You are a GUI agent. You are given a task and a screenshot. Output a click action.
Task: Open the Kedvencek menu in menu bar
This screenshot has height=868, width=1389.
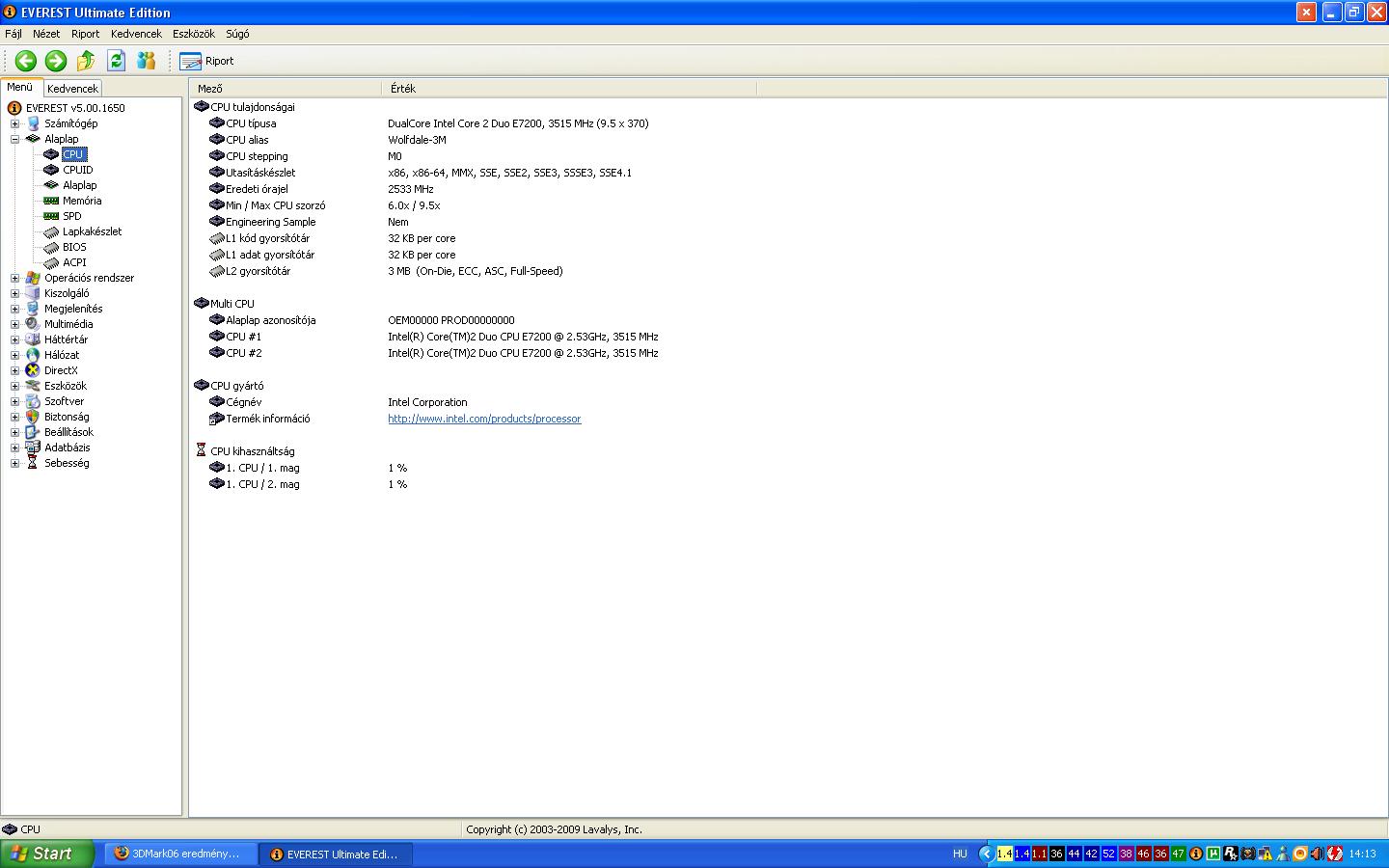tap(136, 34)
